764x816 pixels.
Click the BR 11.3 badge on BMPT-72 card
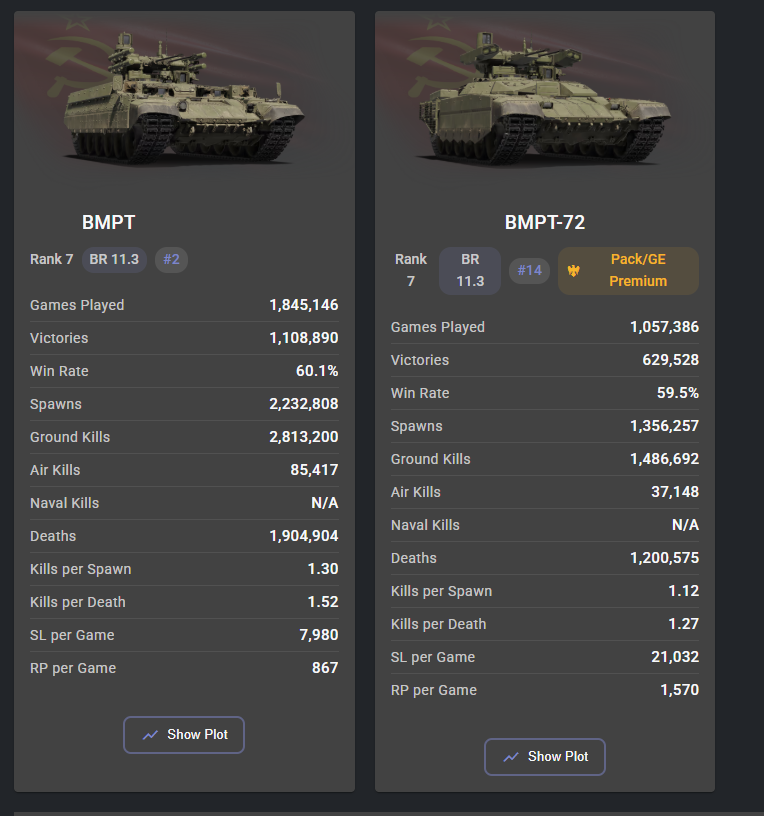click(470, 271)
